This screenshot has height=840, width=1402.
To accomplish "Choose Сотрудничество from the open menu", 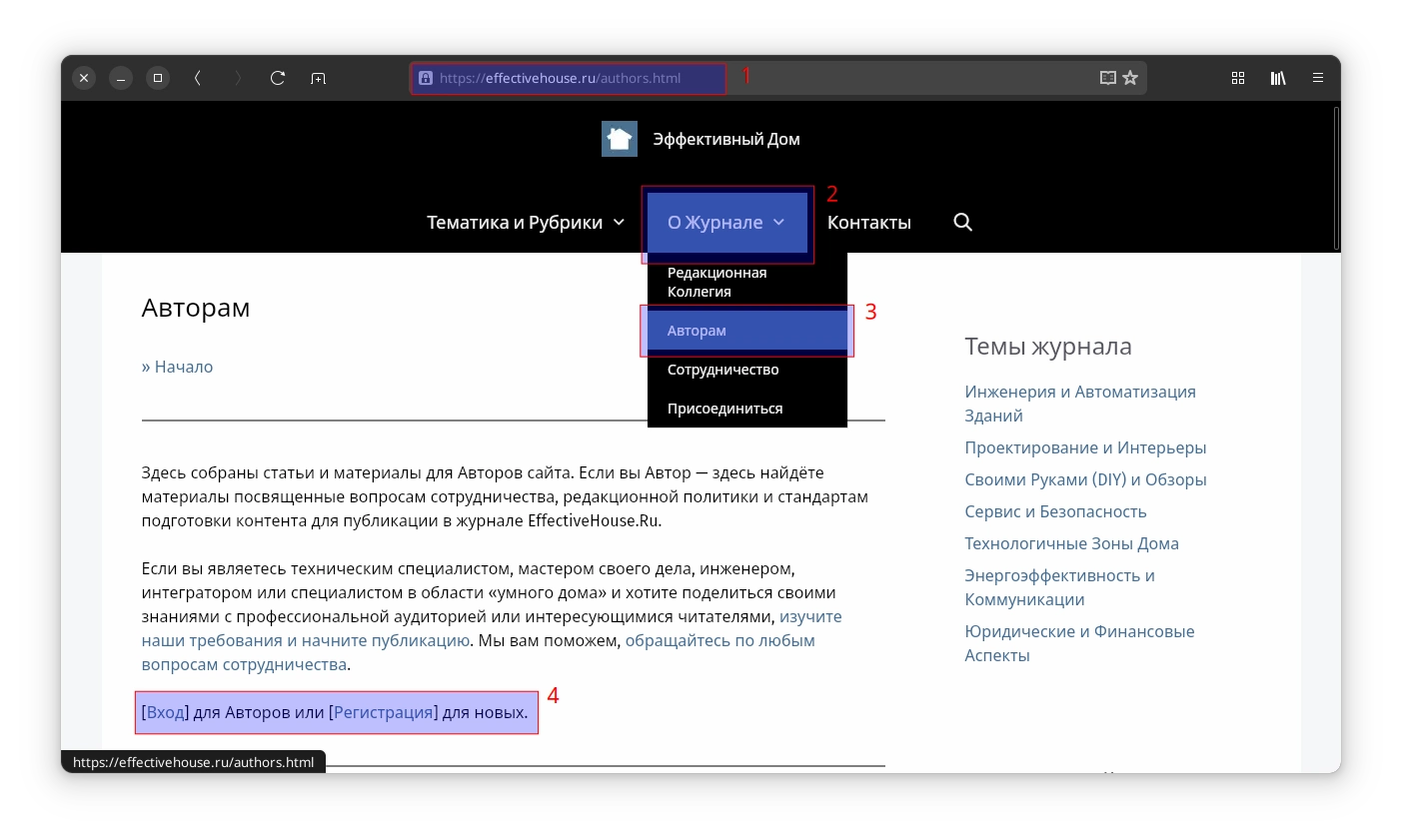I will [x=722, y=369].
